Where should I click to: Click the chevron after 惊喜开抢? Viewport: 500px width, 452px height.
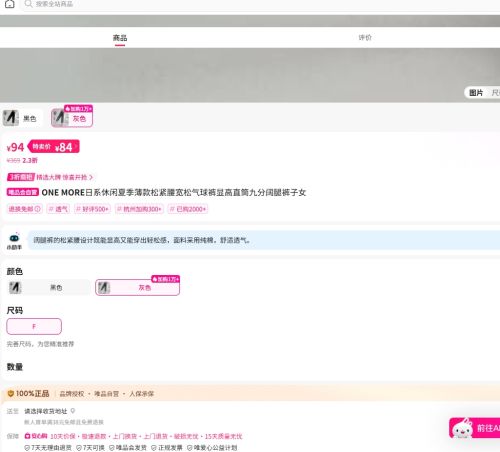(91, 177)
